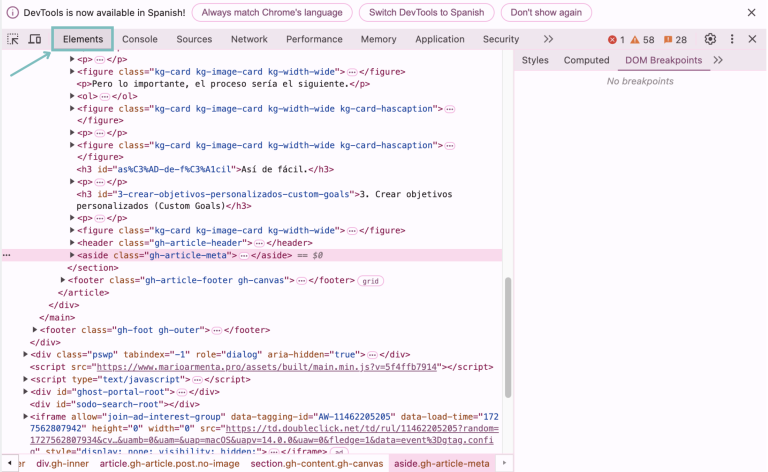
Task: Expand the header gh-article-header node
Action: point(72,242)
